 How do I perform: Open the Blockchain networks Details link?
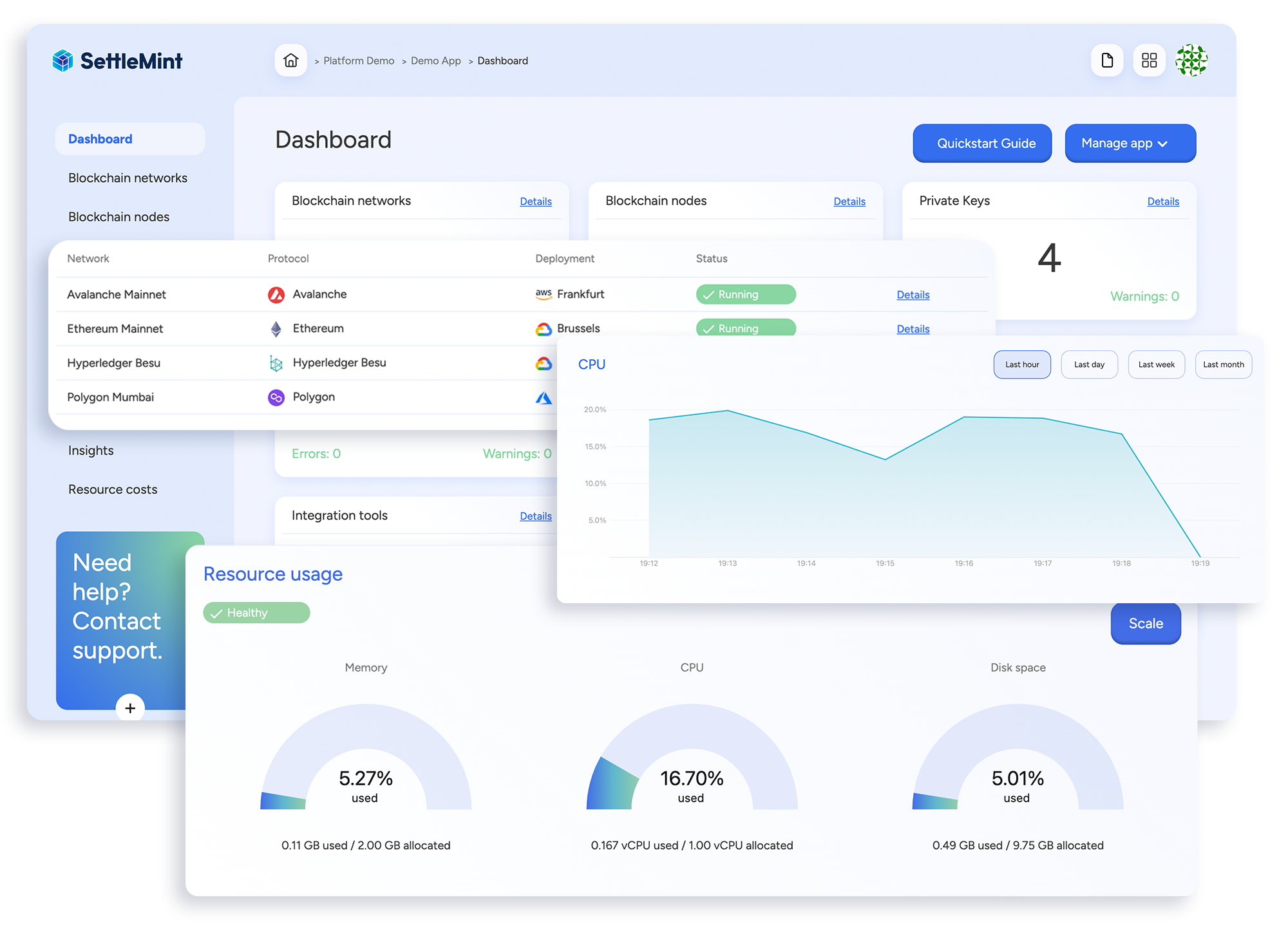tap(536, 201)
